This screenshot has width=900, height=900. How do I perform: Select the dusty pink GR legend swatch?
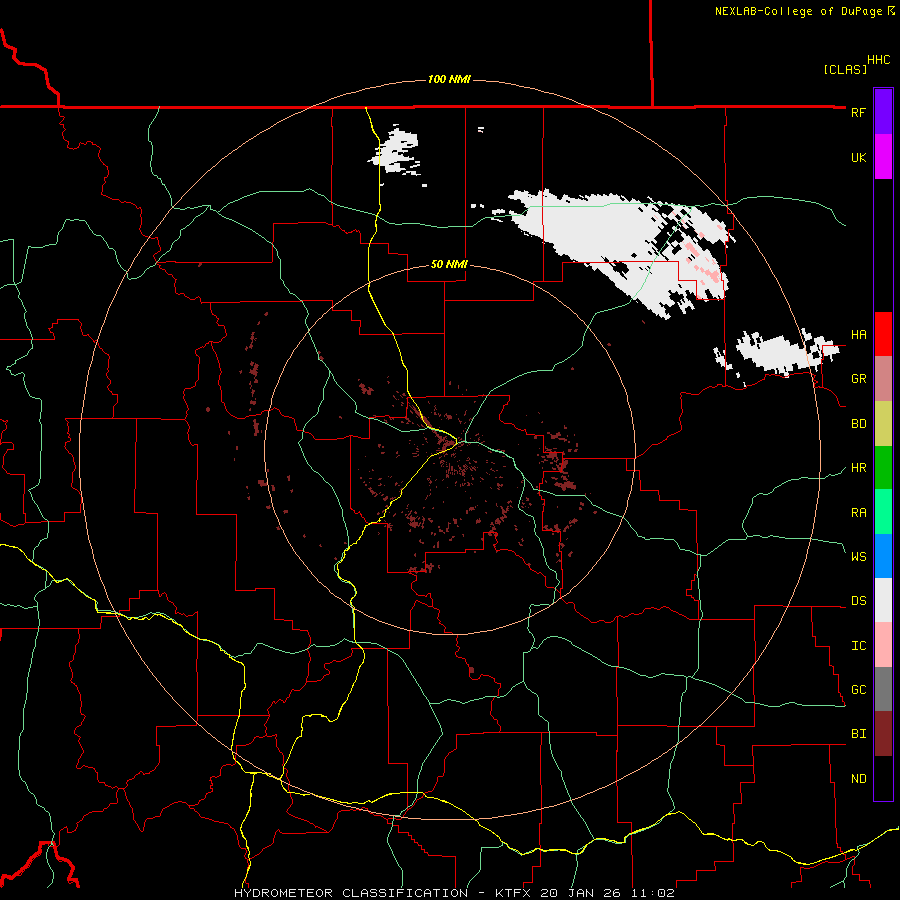[883, 379]
